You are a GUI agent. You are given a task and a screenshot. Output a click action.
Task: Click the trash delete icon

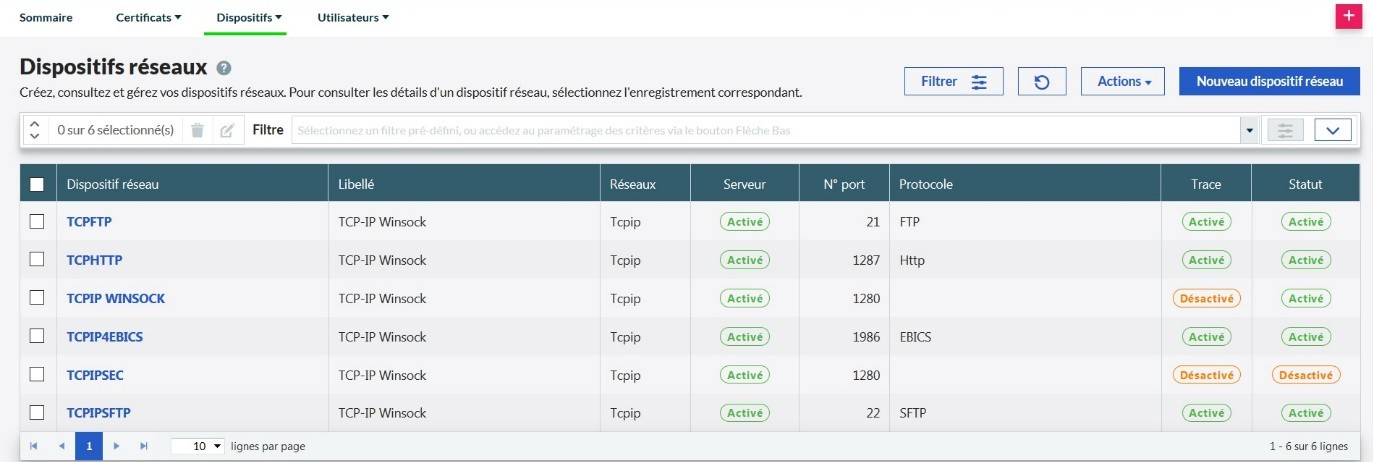coord(198,130)
